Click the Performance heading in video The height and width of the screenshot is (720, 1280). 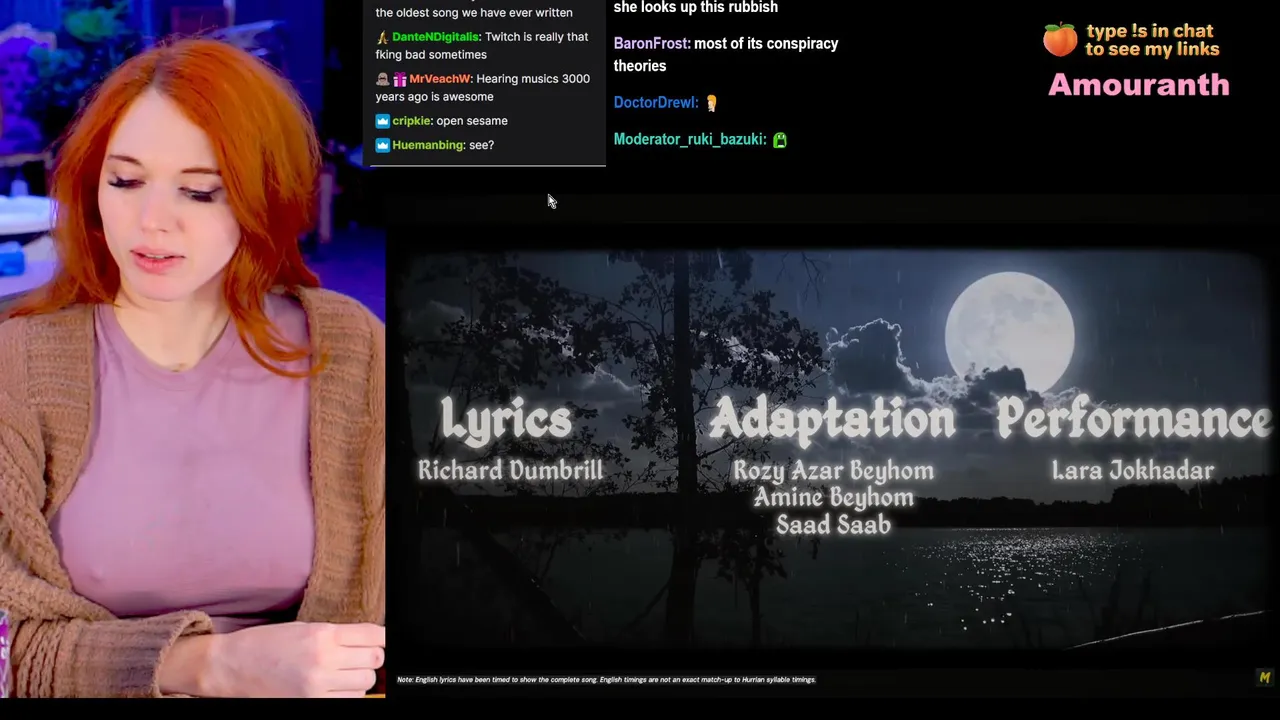click(x=1133, y=418)
